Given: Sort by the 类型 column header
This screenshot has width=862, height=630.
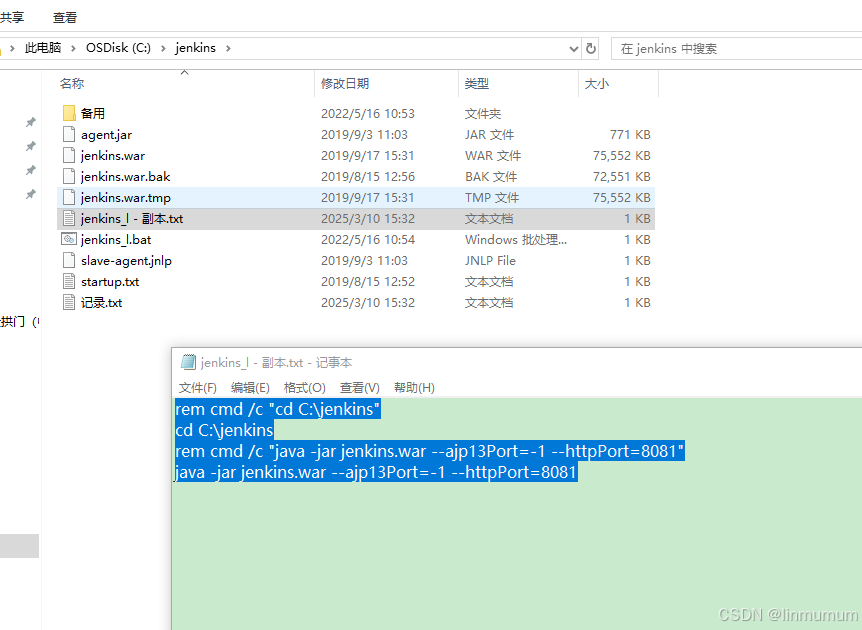Looking at the screenshot, I should [x=476, y=84].
